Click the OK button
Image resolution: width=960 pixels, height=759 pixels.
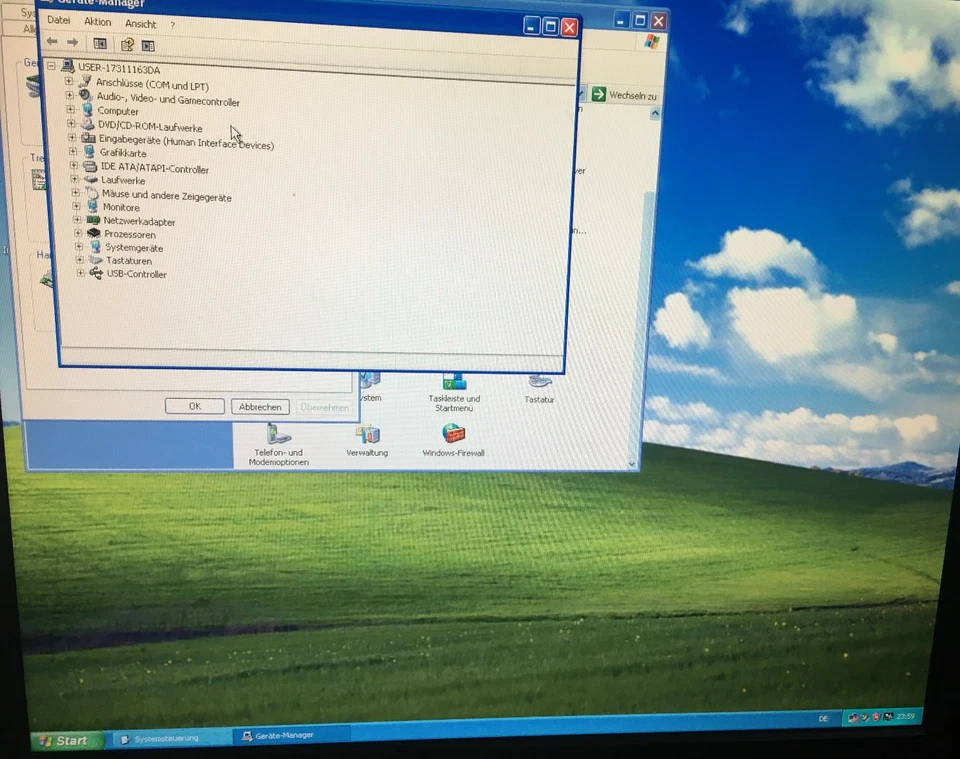click(194, 406)
